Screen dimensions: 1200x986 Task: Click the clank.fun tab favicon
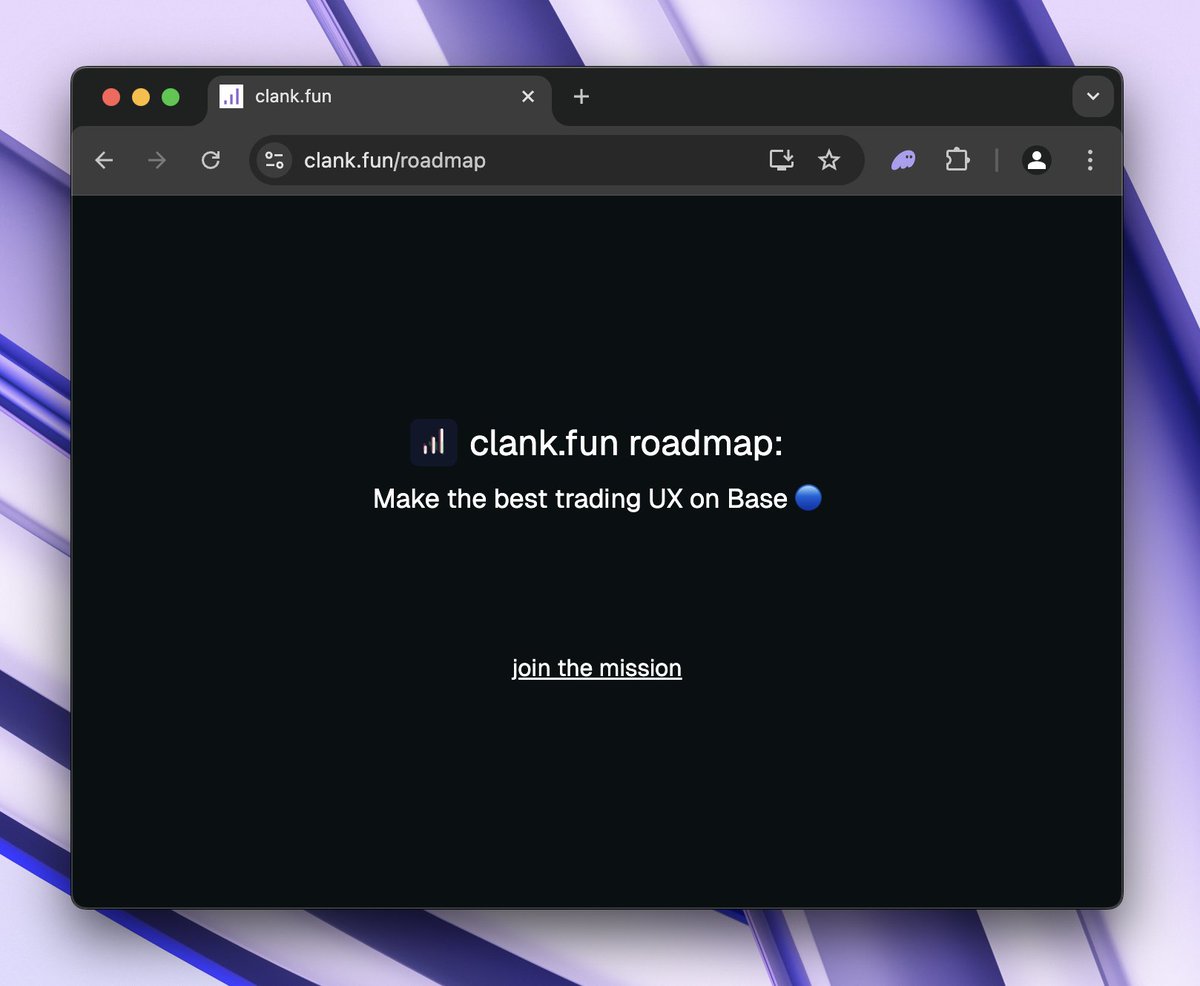click(231, 97)
